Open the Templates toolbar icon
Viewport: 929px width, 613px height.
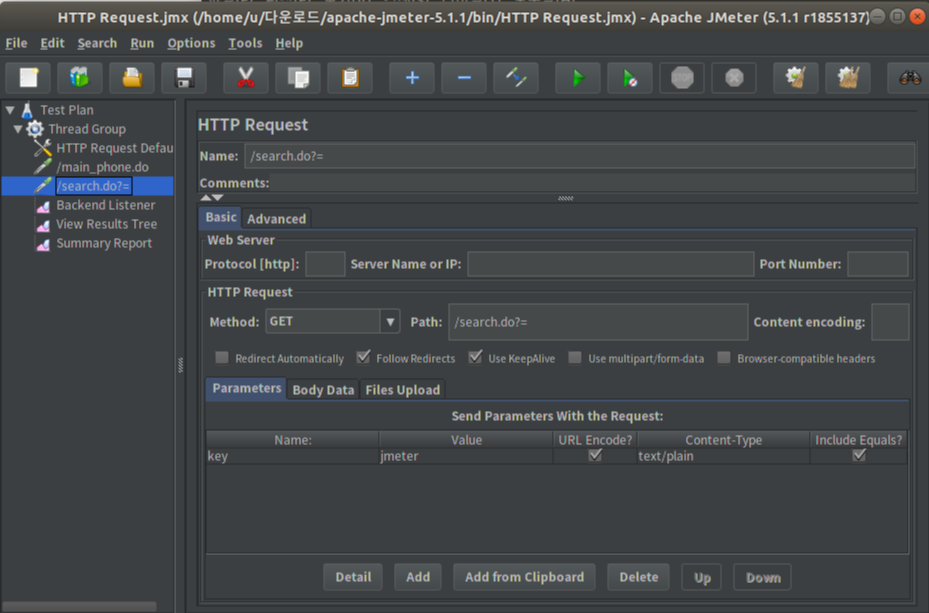[x=79, y=78]
